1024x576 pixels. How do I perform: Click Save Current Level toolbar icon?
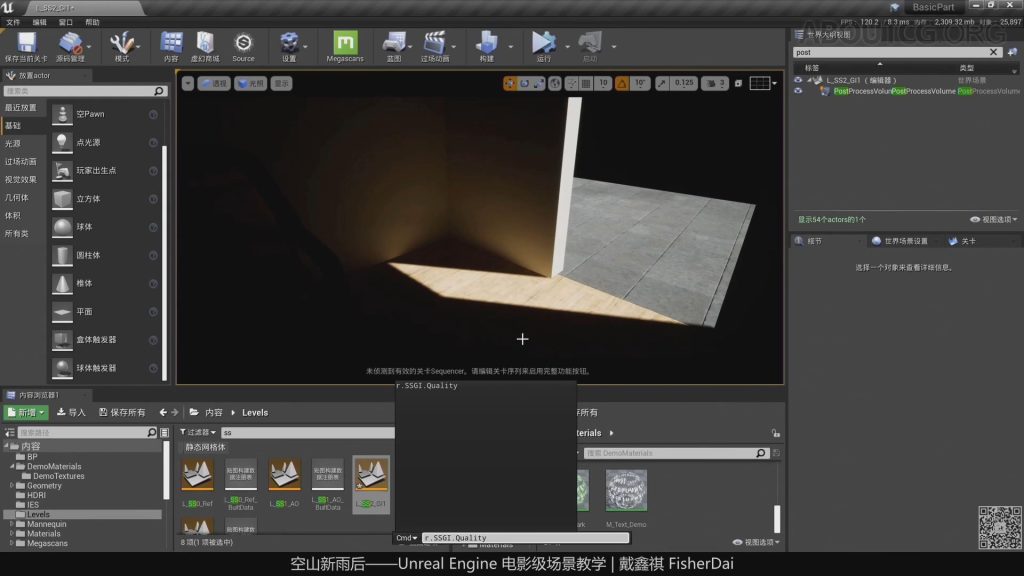pos(26,42)
